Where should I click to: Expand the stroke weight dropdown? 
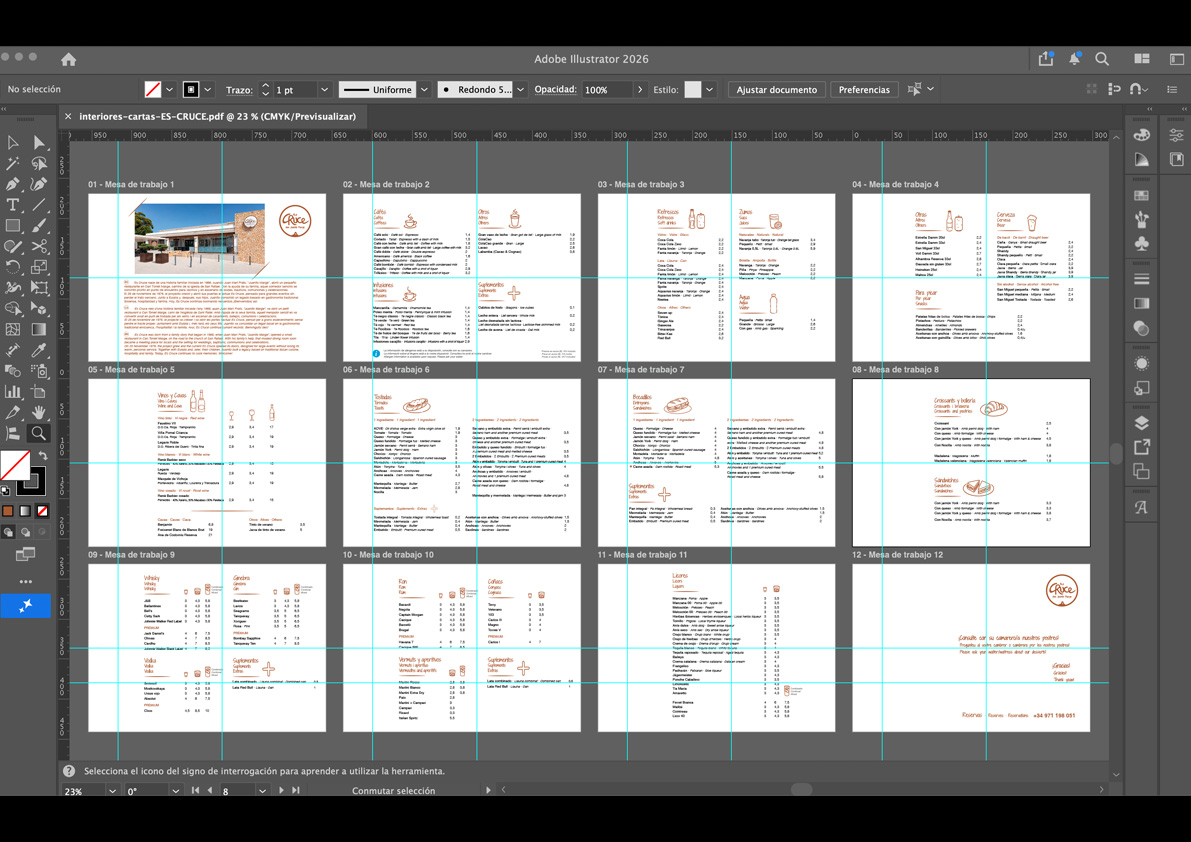(324, 90)
